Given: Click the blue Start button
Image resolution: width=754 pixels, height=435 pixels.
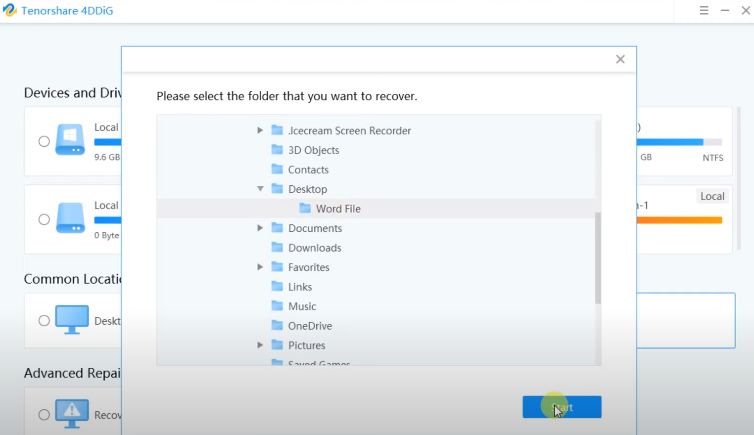Looking at the screenshot, I should pos(562,407).
